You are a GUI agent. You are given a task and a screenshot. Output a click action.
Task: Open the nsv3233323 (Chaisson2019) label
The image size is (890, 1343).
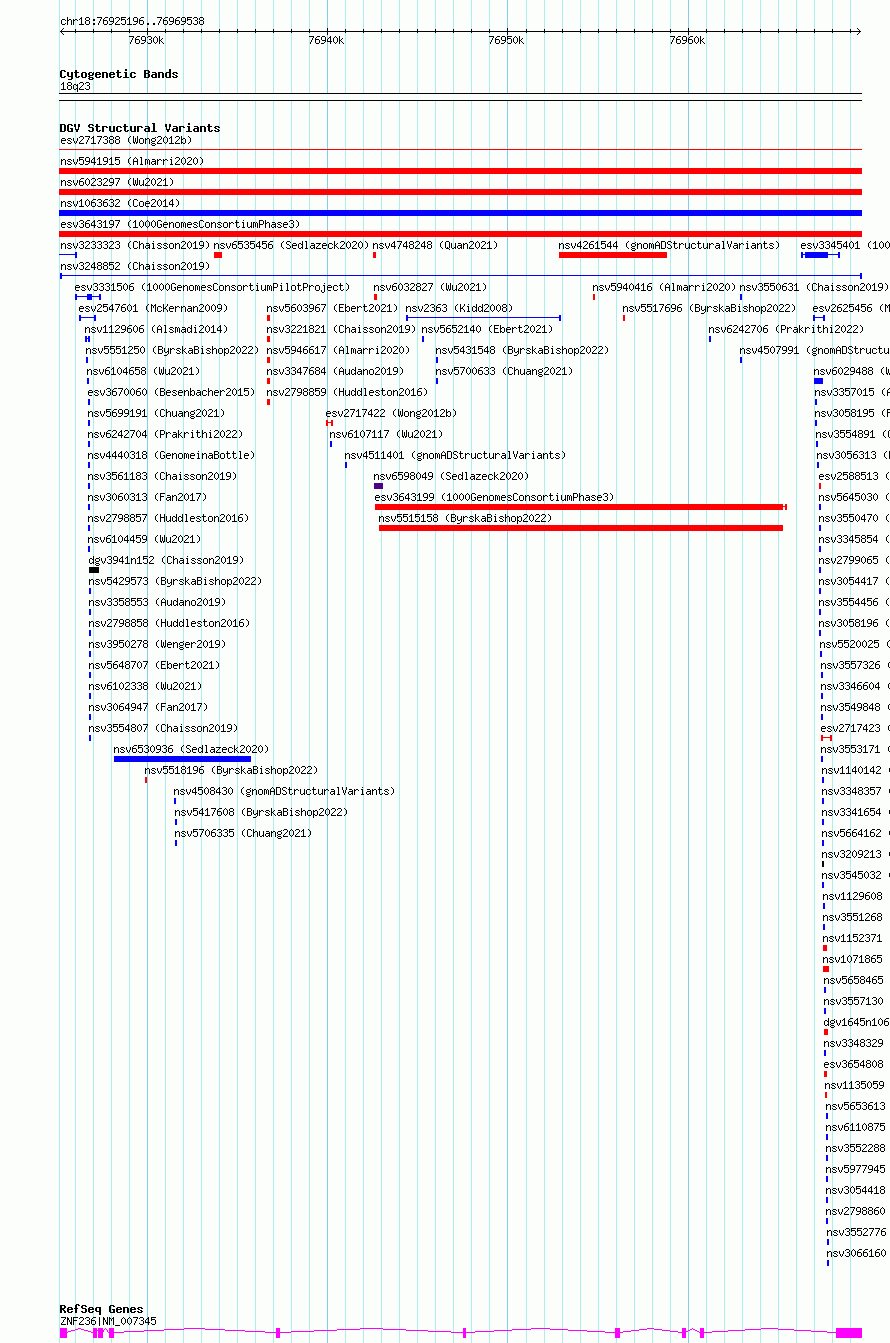coord(134,245)
